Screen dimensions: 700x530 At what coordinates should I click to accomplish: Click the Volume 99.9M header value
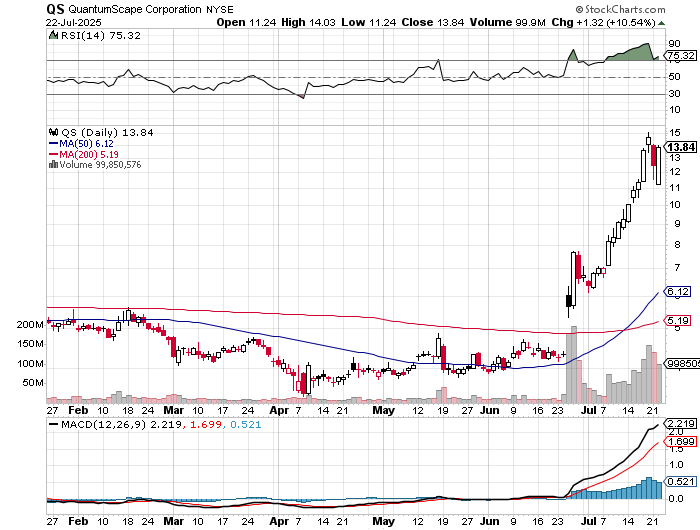coord(508,22)
